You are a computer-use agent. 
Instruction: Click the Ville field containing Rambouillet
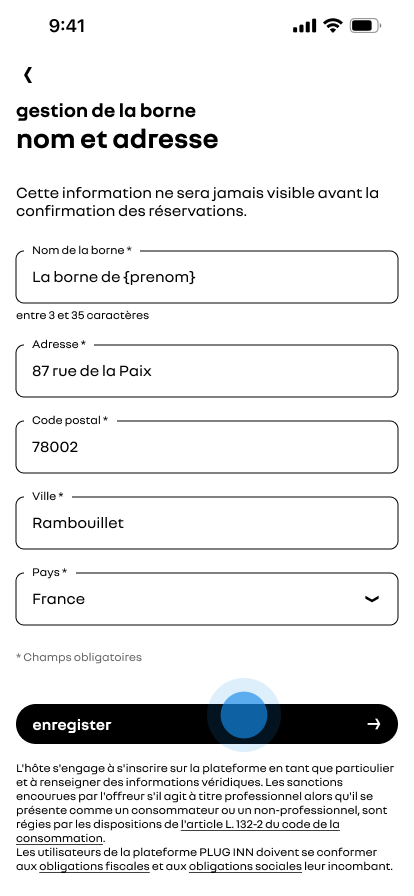(206, 523)
